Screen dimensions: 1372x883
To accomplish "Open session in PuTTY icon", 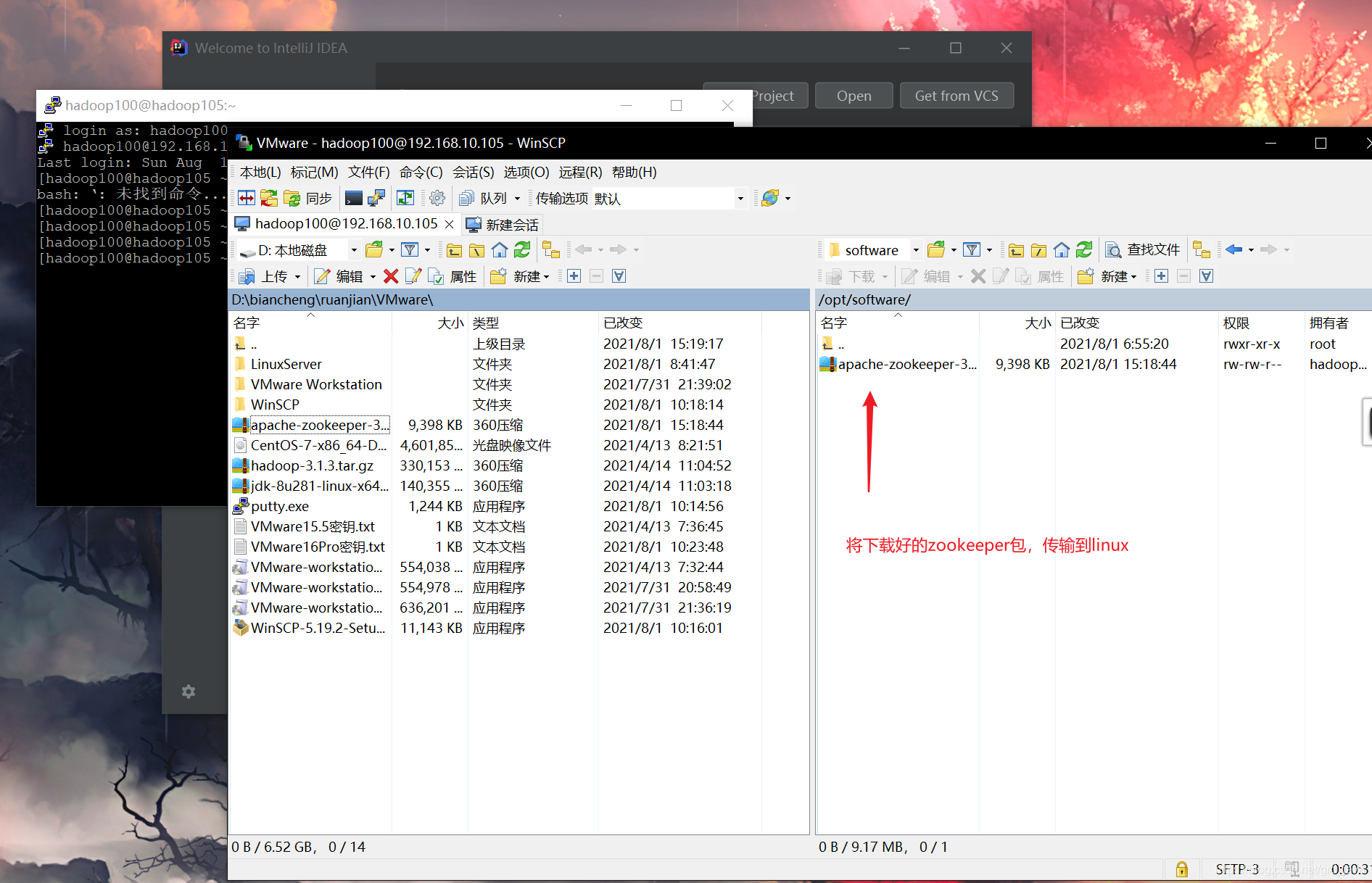I will click(x=376, y=198).
